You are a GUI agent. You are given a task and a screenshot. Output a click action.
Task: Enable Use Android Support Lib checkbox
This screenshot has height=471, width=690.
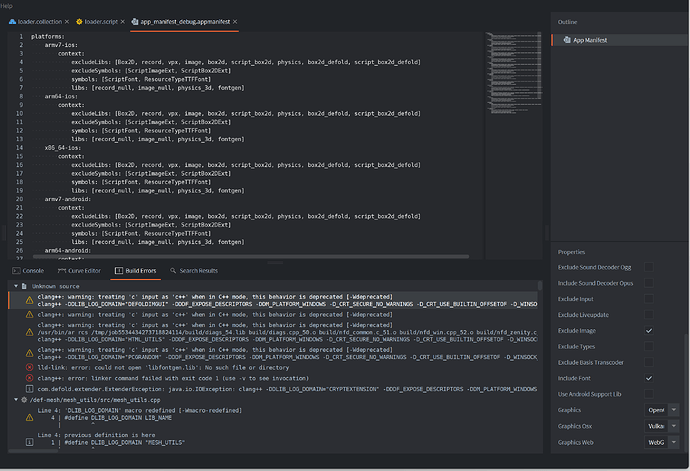(x=649, y=394)
